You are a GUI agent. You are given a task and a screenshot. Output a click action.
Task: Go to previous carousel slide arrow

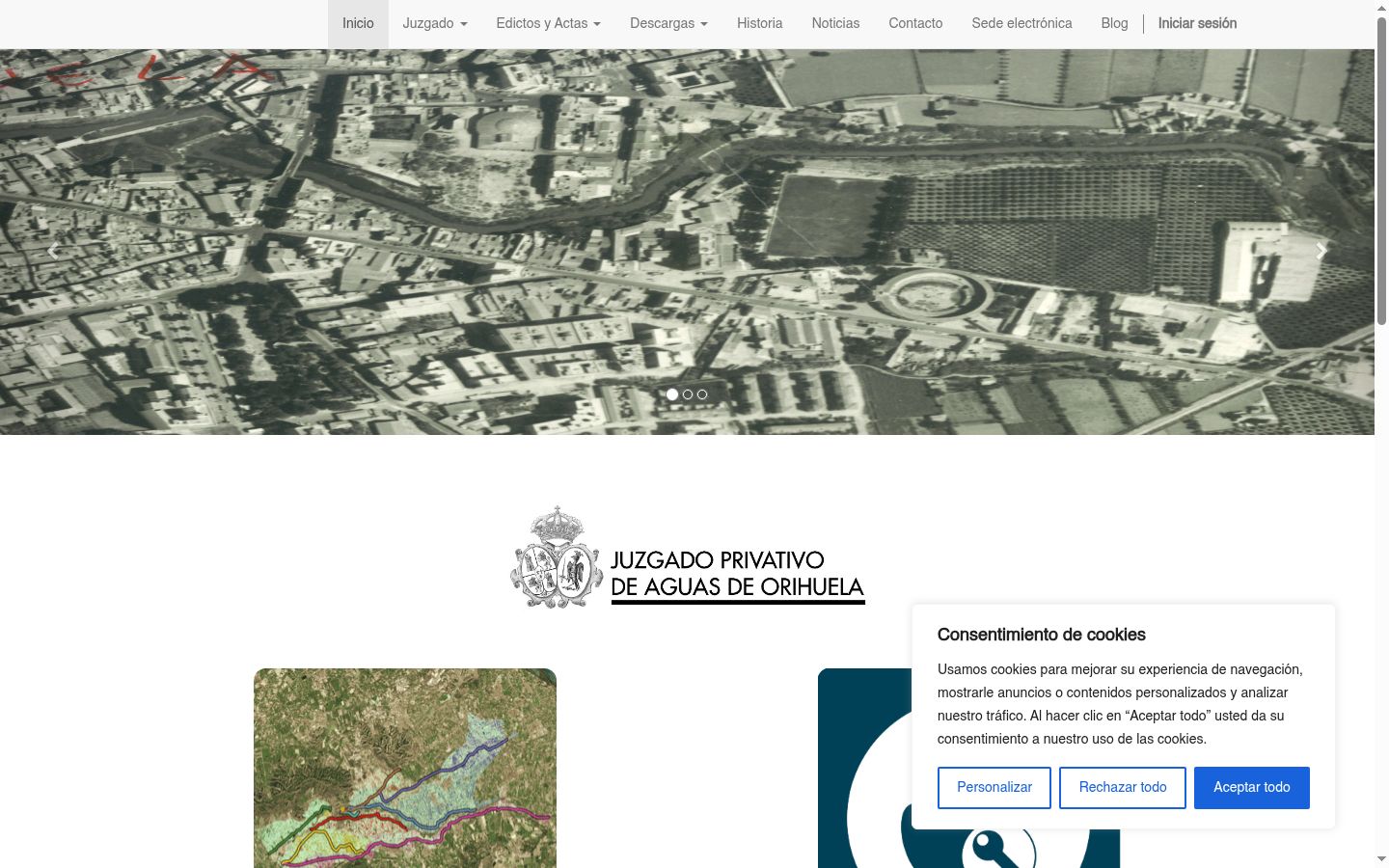pos(53,251)
